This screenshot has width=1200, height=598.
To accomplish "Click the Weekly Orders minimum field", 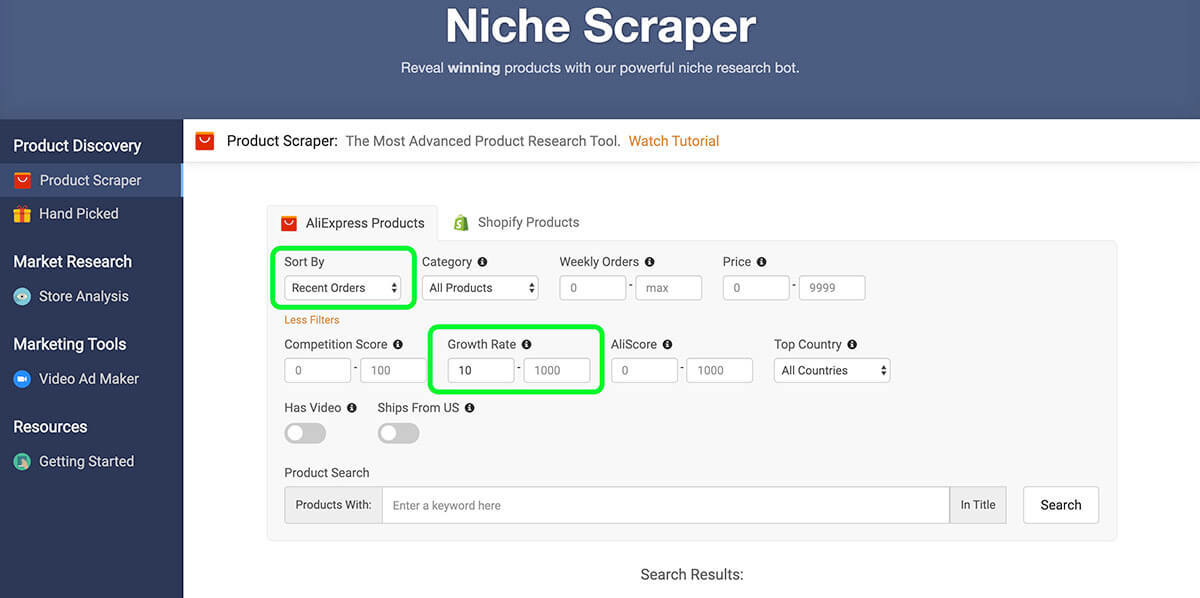I will point(593,288).
